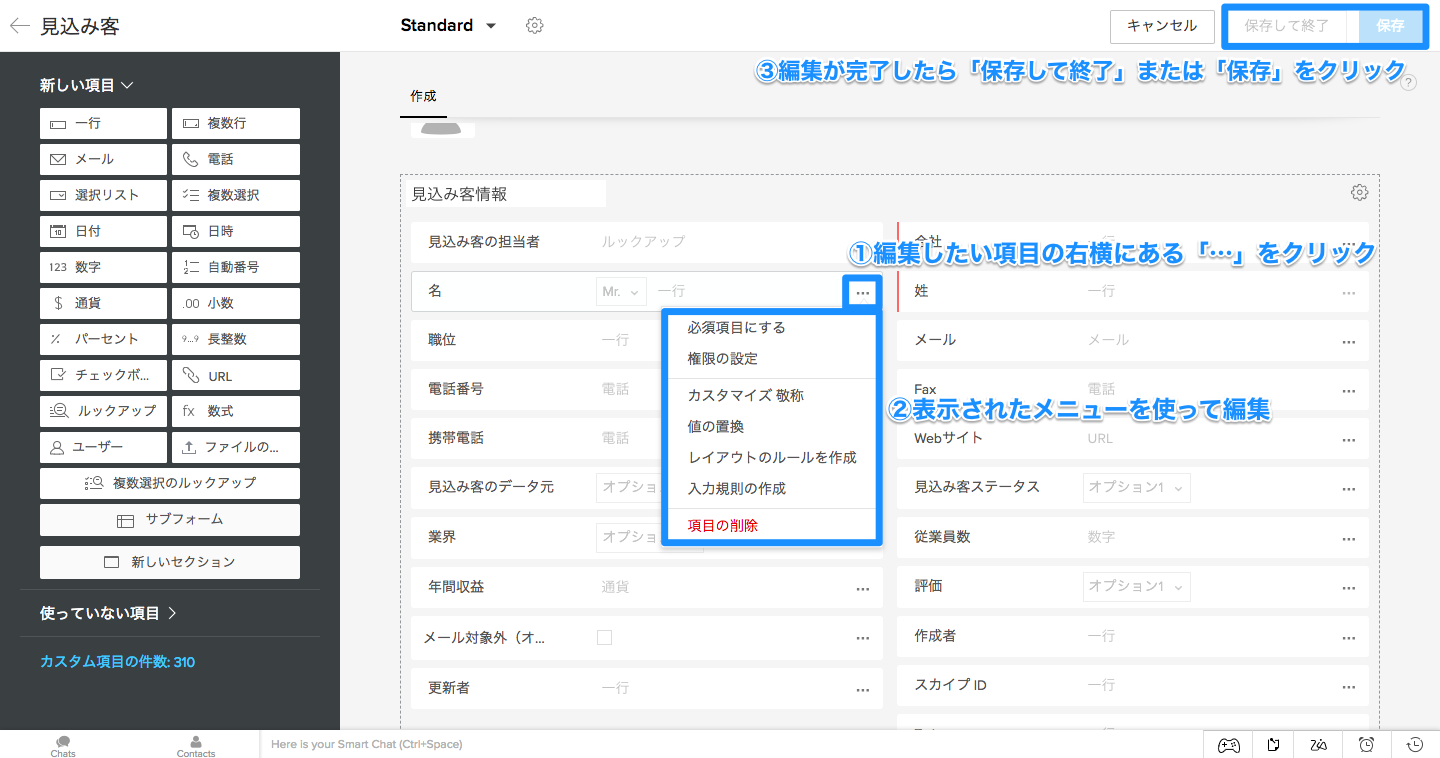Expand the 使っていない項目 section
This screenshot has width=1440, height=758.
108,613
